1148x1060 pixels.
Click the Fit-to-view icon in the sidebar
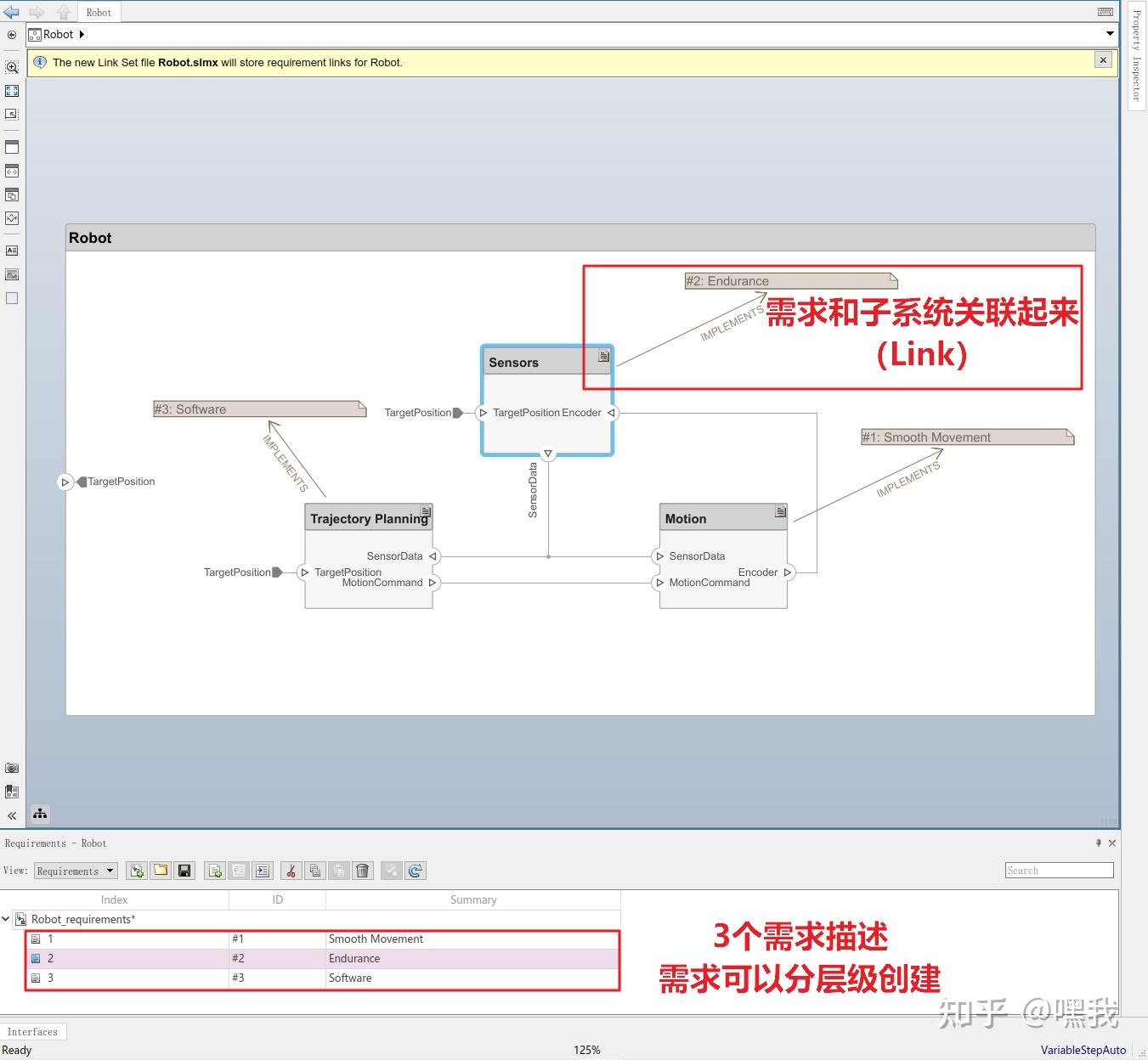point(12,91)
